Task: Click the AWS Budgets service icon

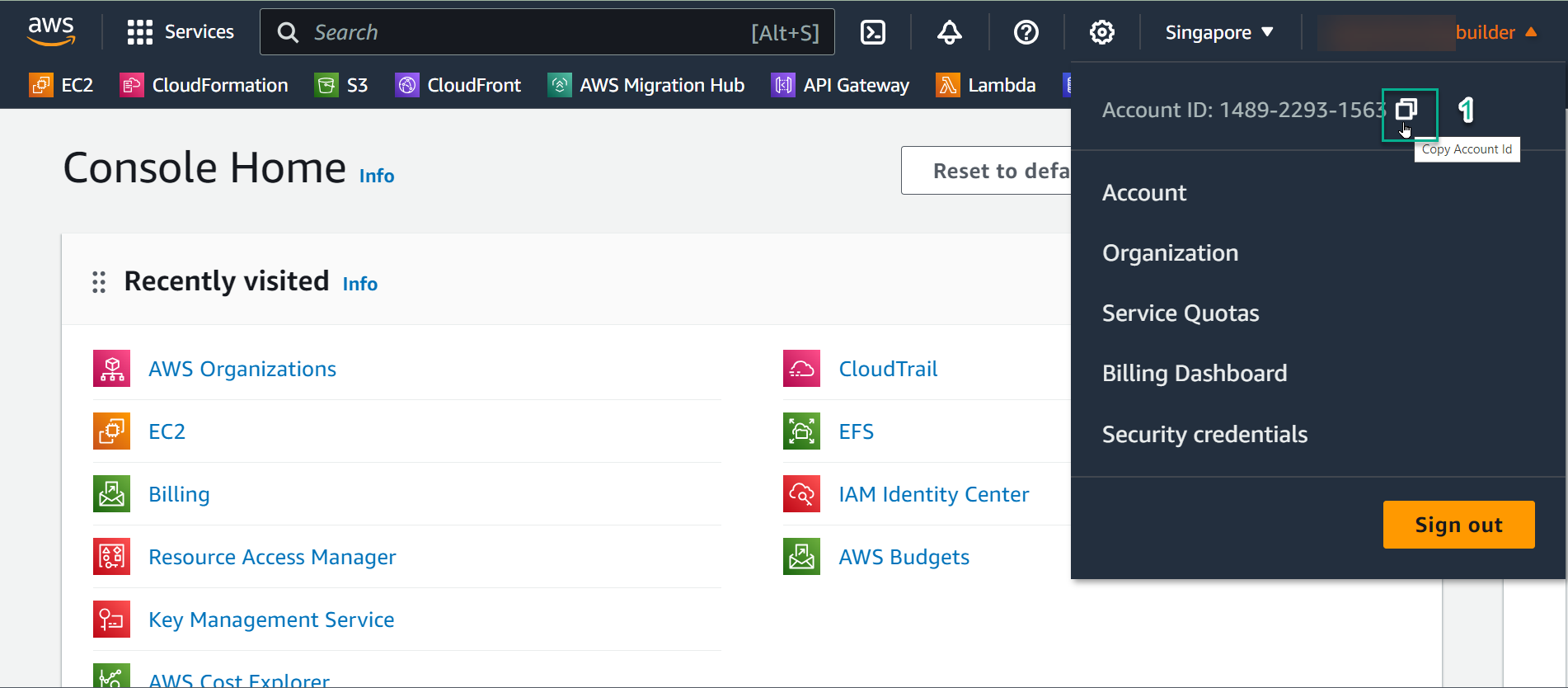Action: point(801,557)
